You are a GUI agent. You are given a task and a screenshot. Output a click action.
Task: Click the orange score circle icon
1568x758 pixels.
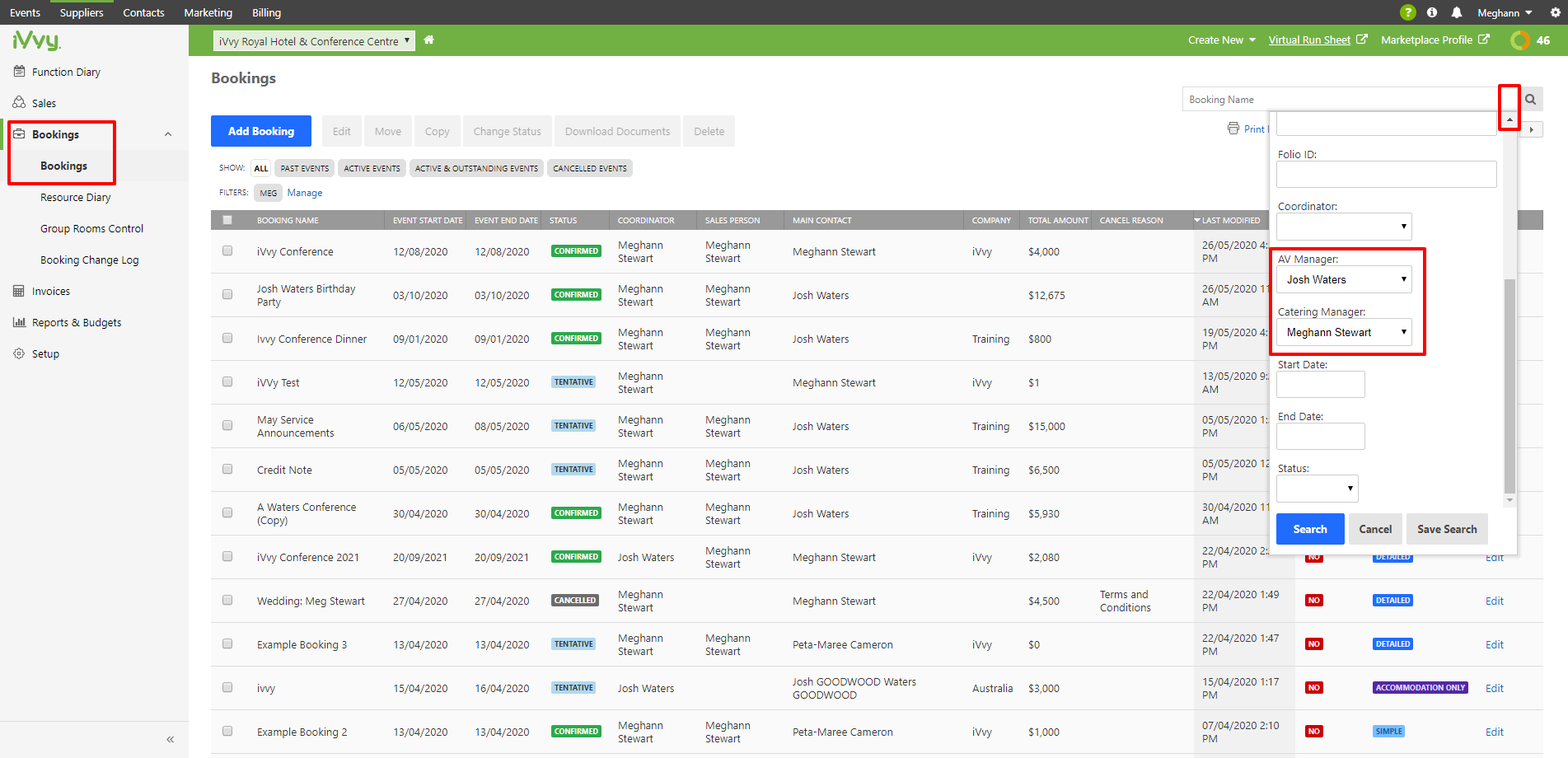pyautogui.click(x=1520, y=40)
